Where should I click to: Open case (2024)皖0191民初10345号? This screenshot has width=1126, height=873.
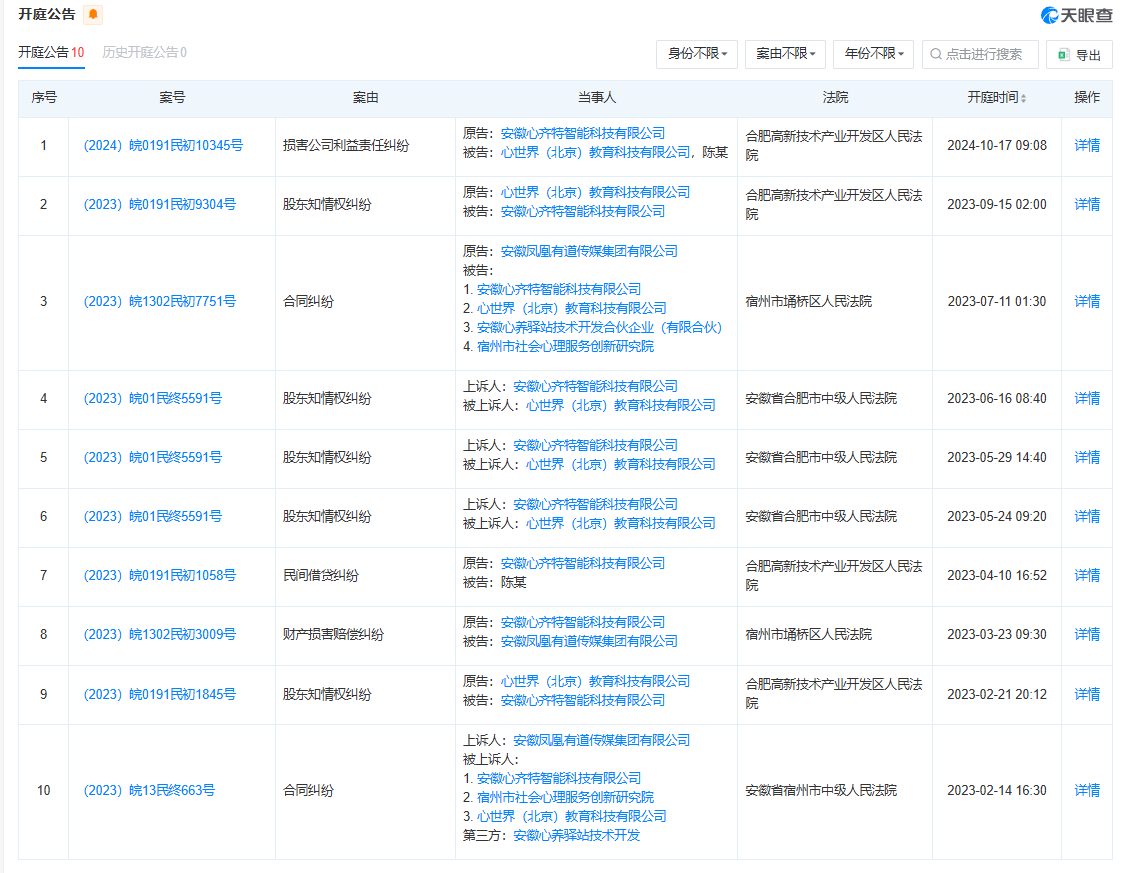(x=163, y=146)
